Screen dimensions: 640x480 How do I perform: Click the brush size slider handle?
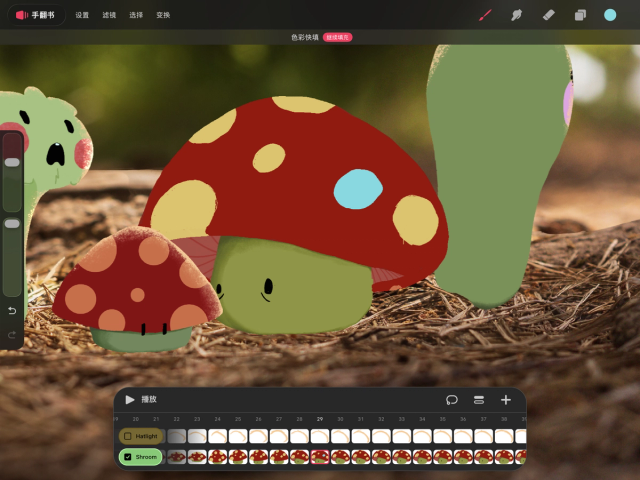click(x=12, y=162)
